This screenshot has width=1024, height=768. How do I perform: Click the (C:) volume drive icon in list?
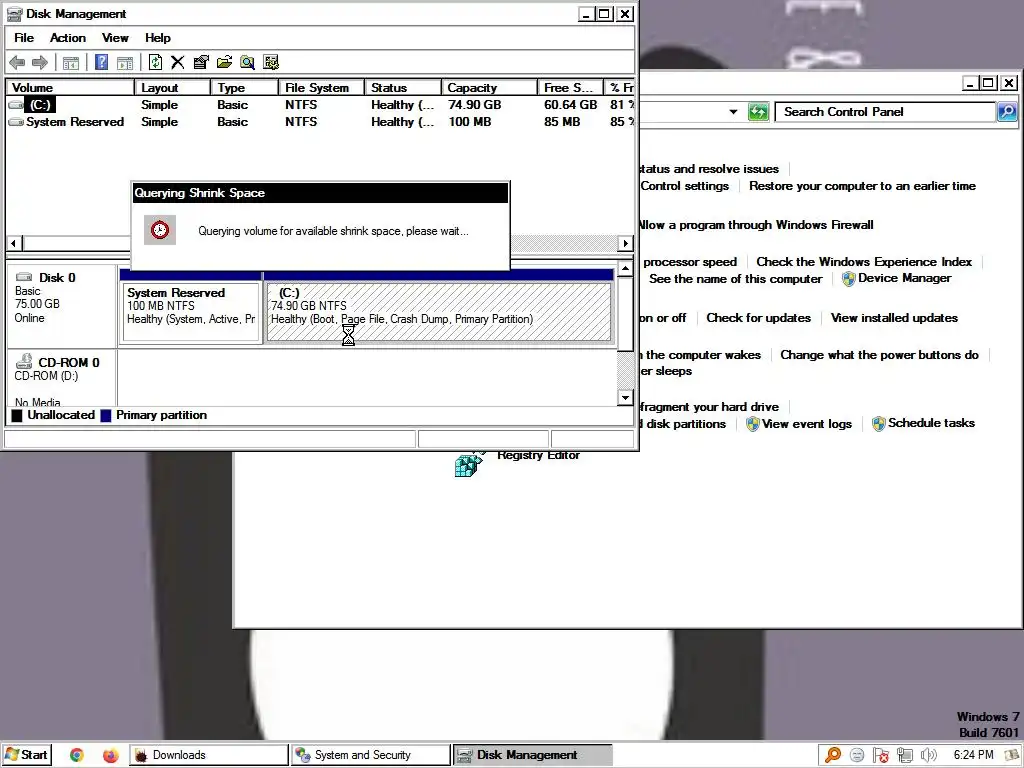pyautogui.click(x=16, y=104)
